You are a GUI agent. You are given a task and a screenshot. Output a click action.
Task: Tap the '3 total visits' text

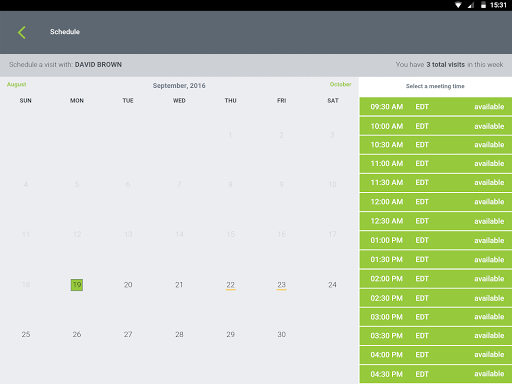[445, 65]
